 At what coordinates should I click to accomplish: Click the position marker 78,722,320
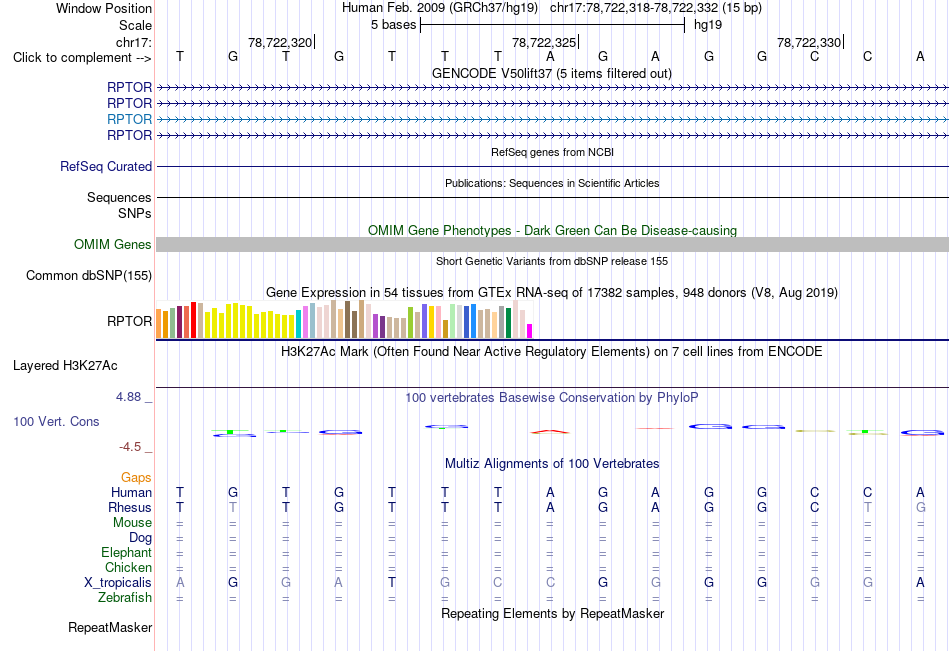[x=280, y=42]
